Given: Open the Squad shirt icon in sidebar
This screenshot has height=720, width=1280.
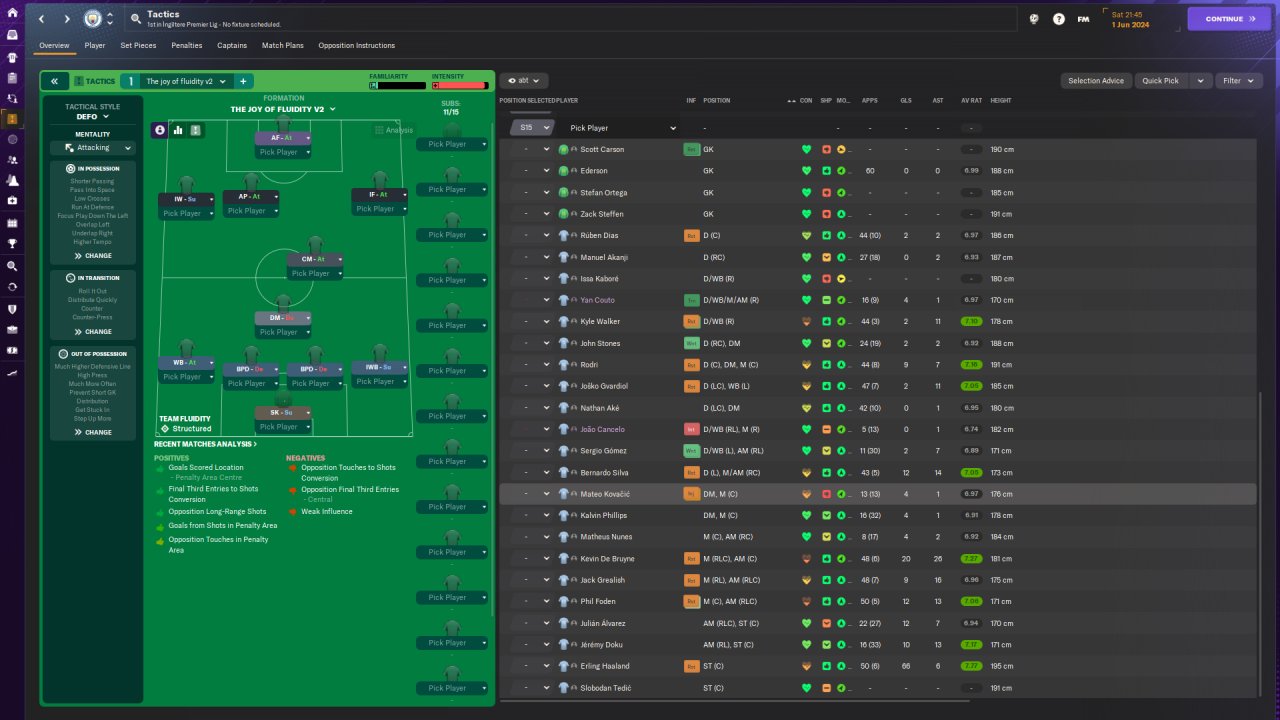Looking at the screenshot, I should coord(12,56).
